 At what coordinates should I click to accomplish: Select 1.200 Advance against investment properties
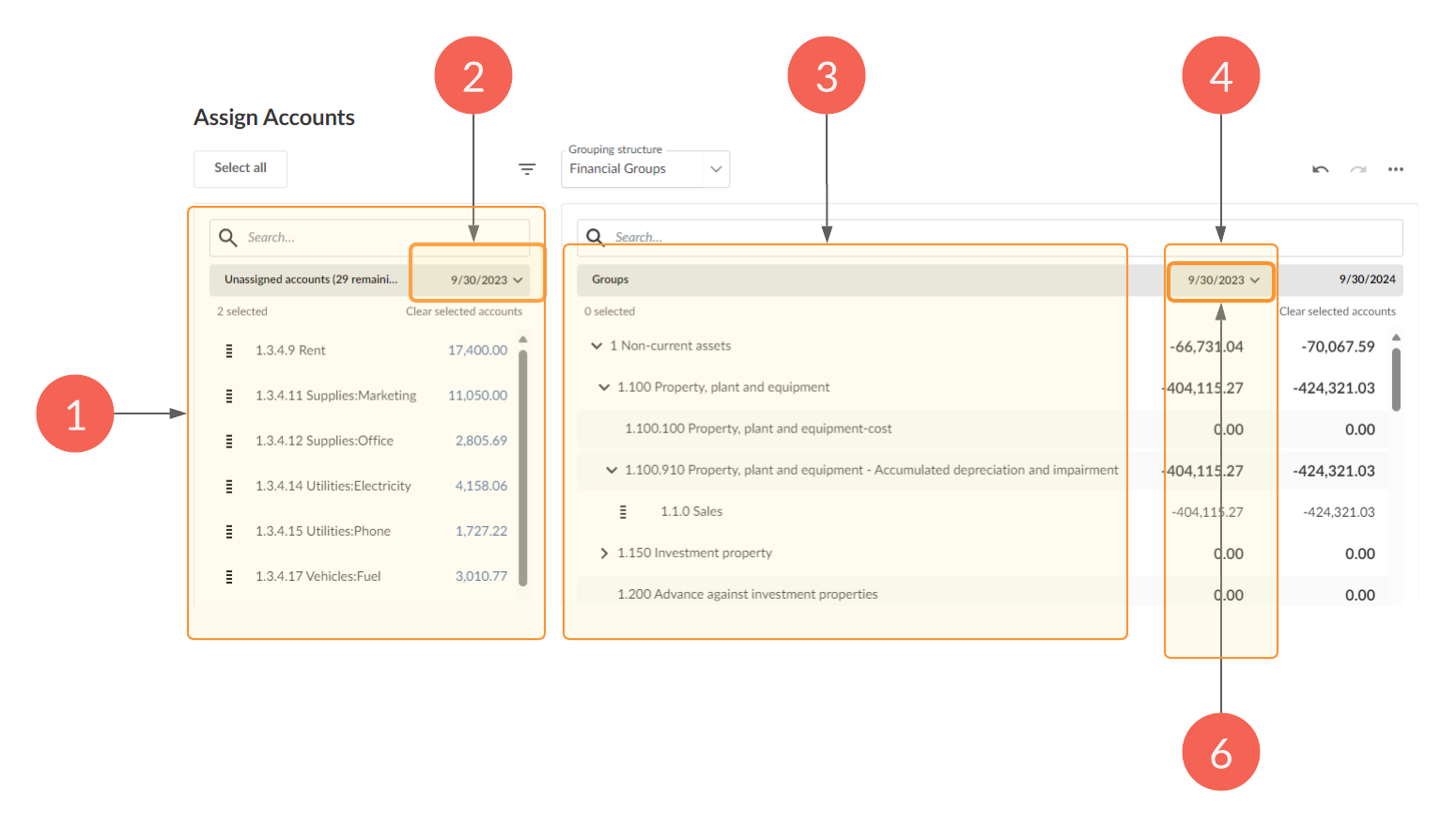(747, 594)
